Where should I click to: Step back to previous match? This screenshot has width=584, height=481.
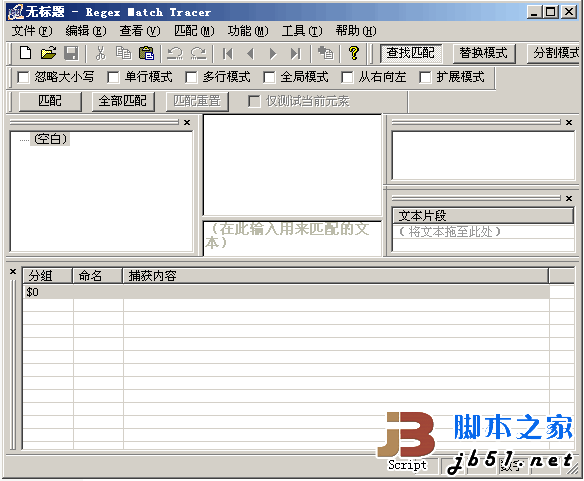250,54
